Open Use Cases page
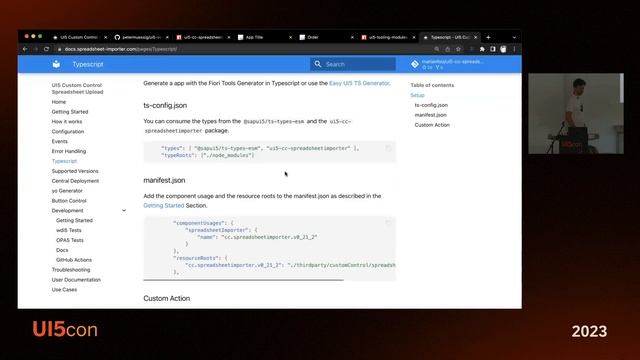Viewport: 640px width, 360px height. 64,289
